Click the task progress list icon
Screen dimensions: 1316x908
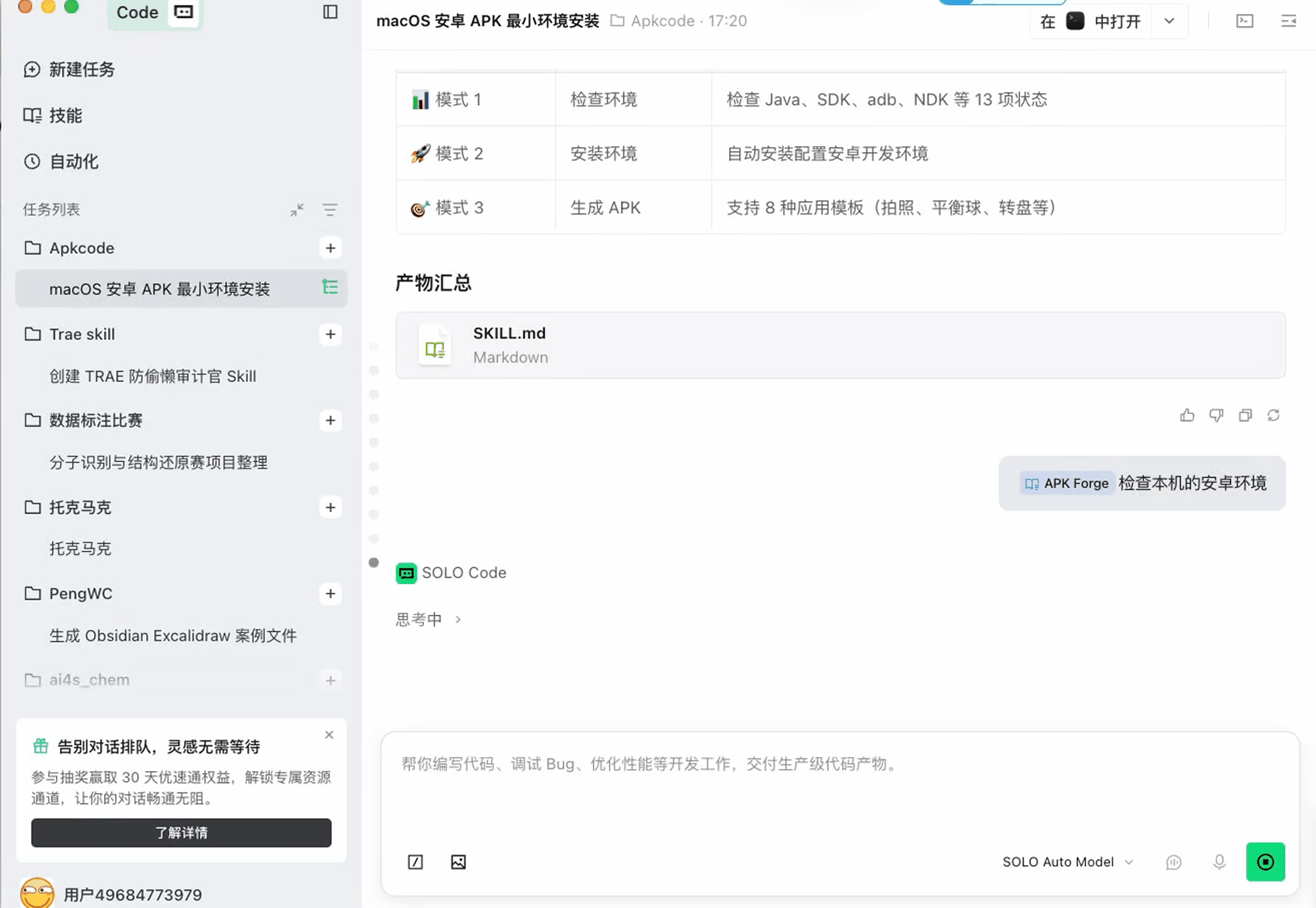[330, 287]
